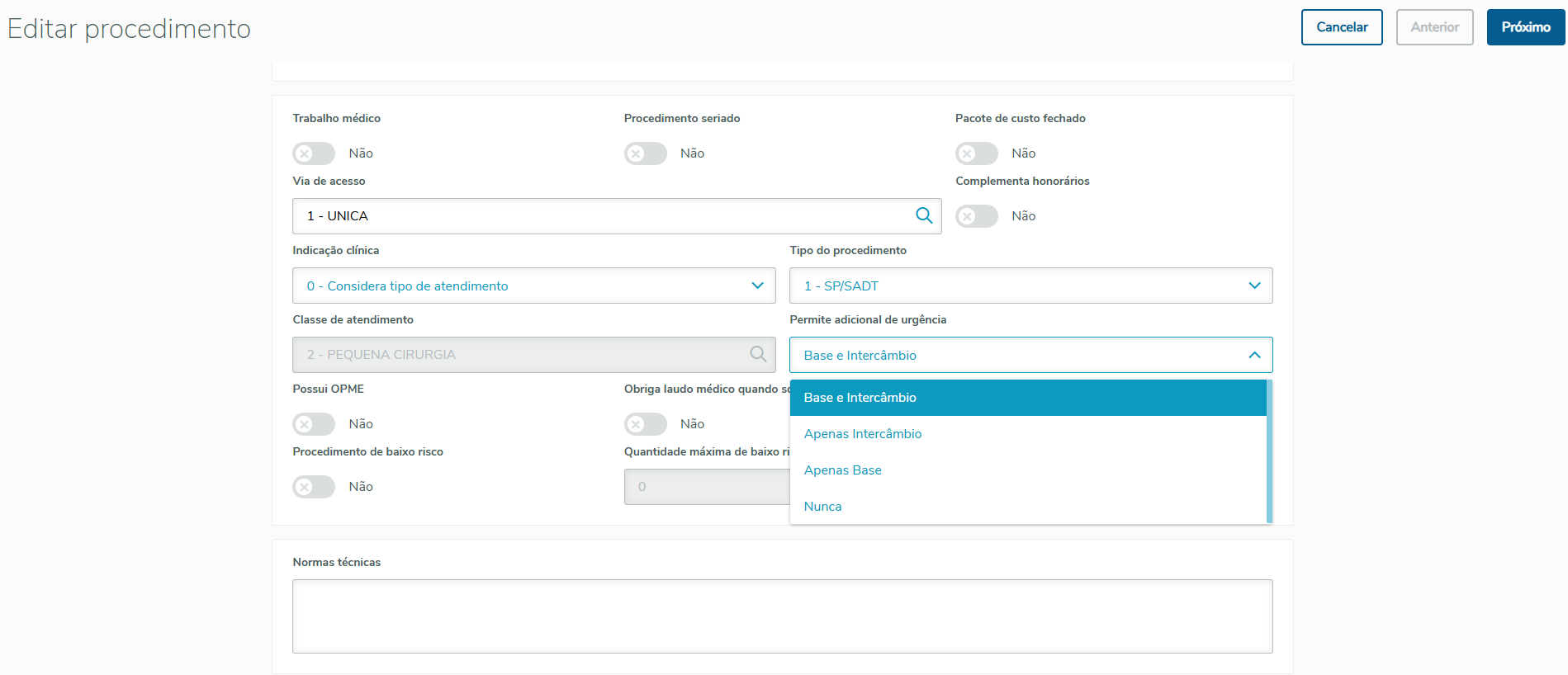Enable the Procedimento seriado switch
The image size is (1568, 675).
645,153
